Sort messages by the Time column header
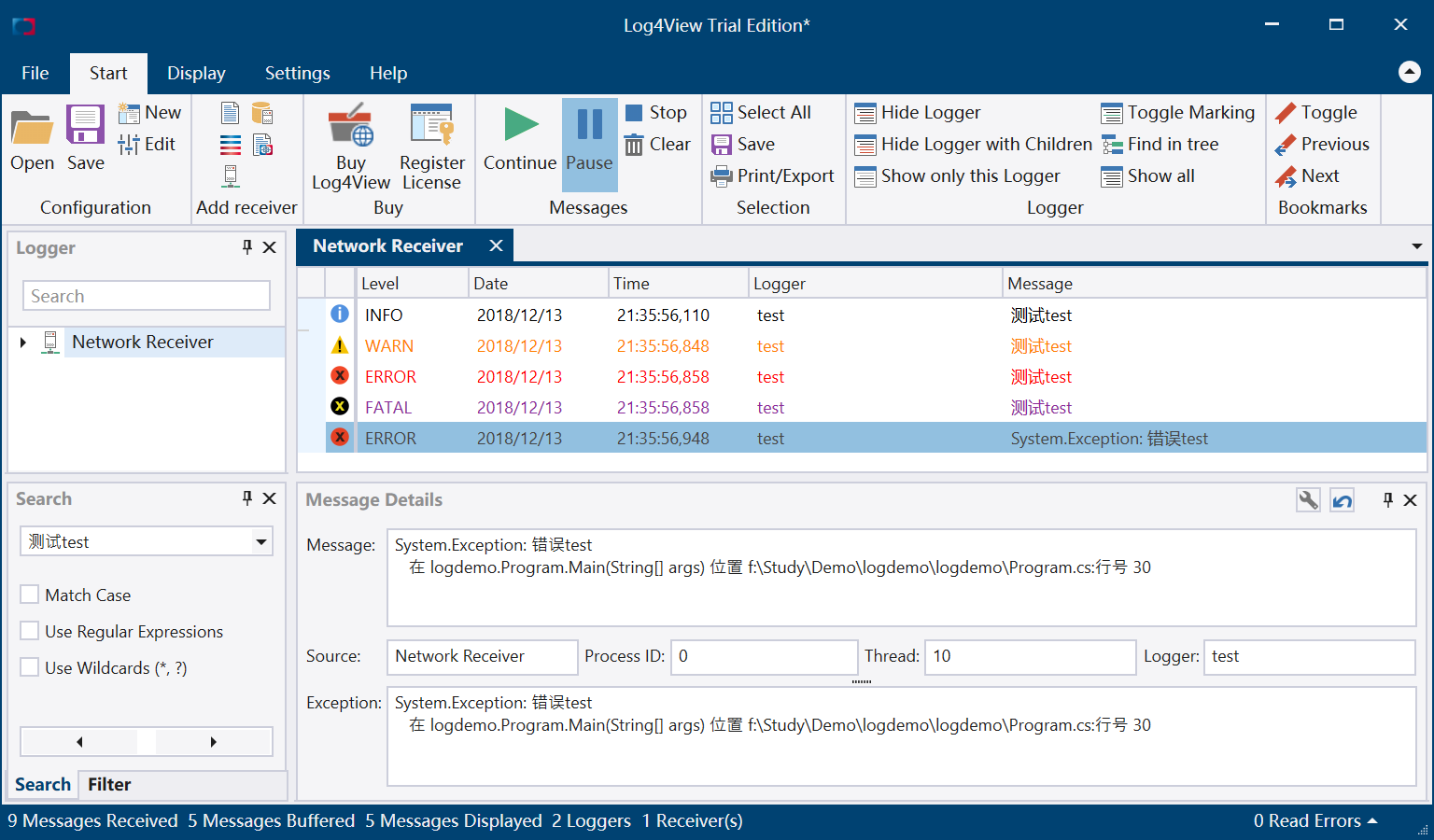 [x=678, y=284]
